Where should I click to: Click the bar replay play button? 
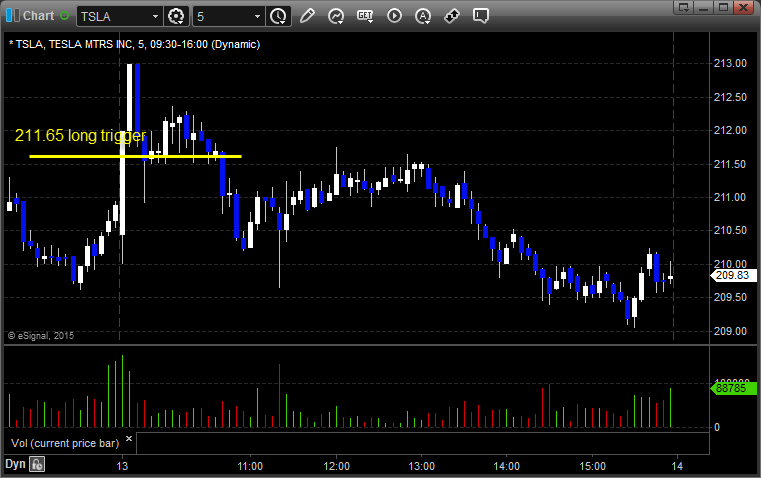(x=394, y=16)
